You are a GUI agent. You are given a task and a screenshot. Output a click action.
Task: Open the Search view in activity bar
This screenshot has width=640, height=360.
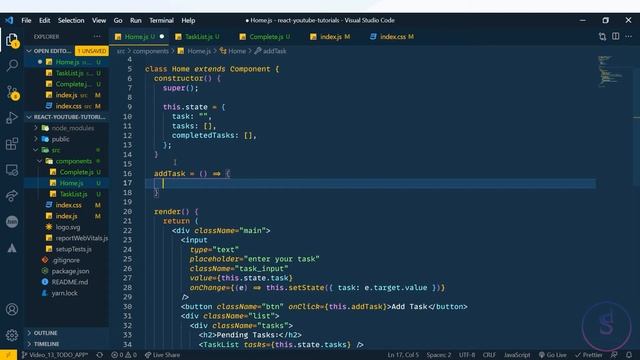pos(12,65)
